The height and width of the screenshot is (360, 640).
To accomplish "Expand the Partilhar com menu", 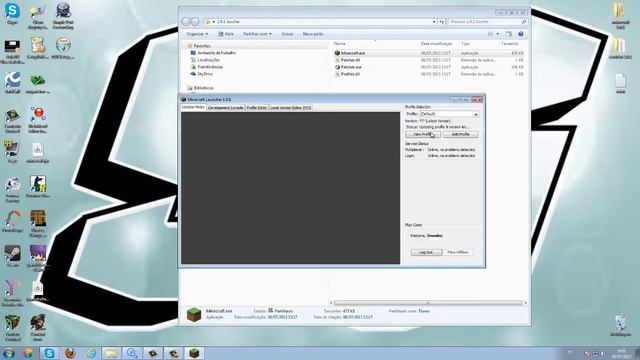I will tap(257, 34).
